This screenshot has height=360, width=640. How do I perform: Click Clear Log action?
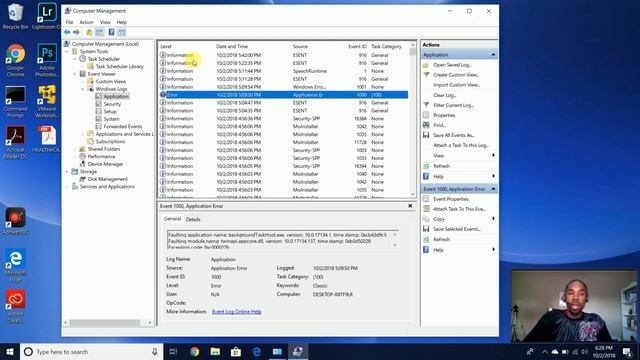[x=444, y=95]
